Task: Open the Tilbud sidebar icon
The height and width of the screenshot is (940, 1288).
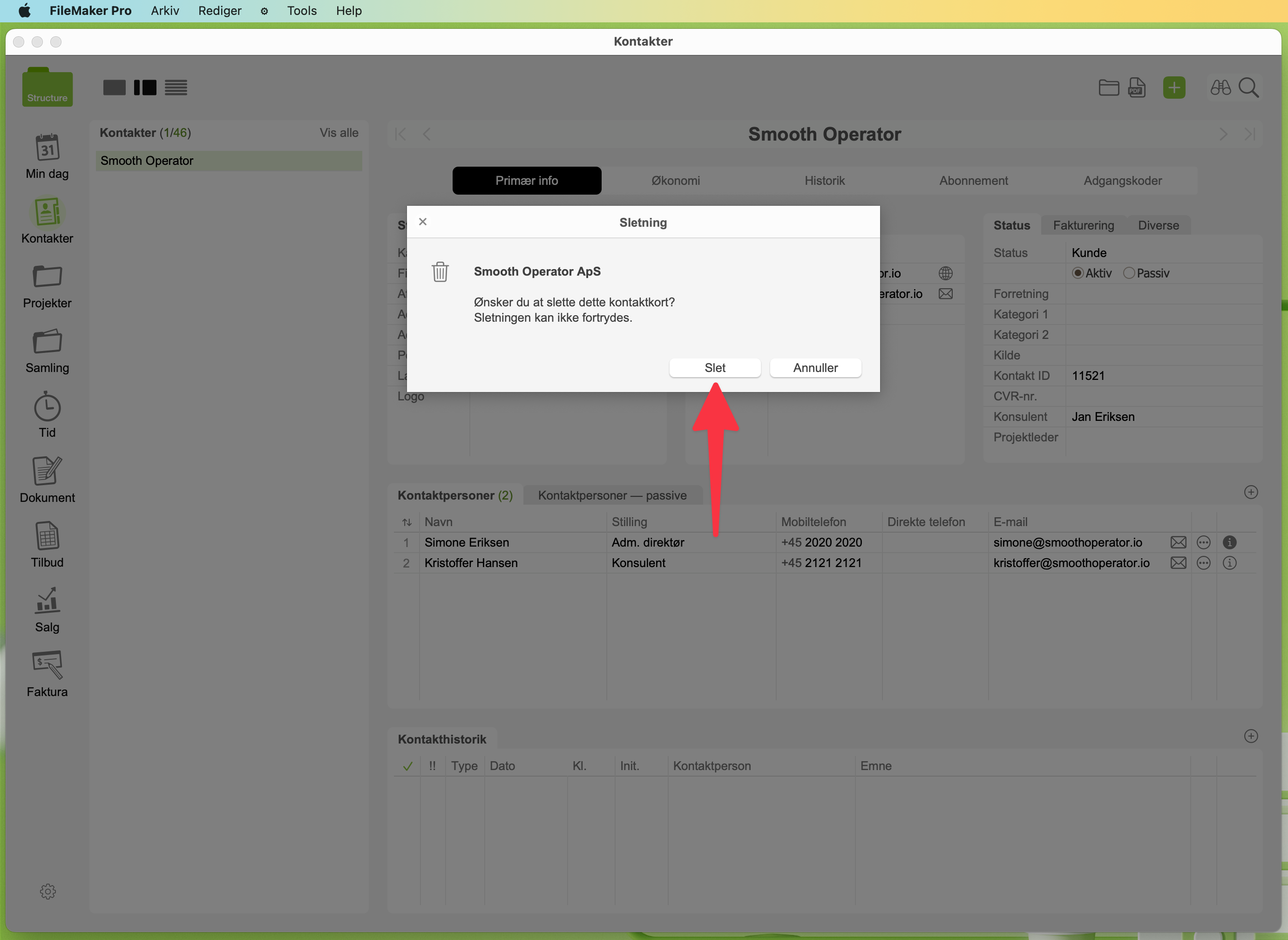Action: pyautogui.click(x=47, y=536)
